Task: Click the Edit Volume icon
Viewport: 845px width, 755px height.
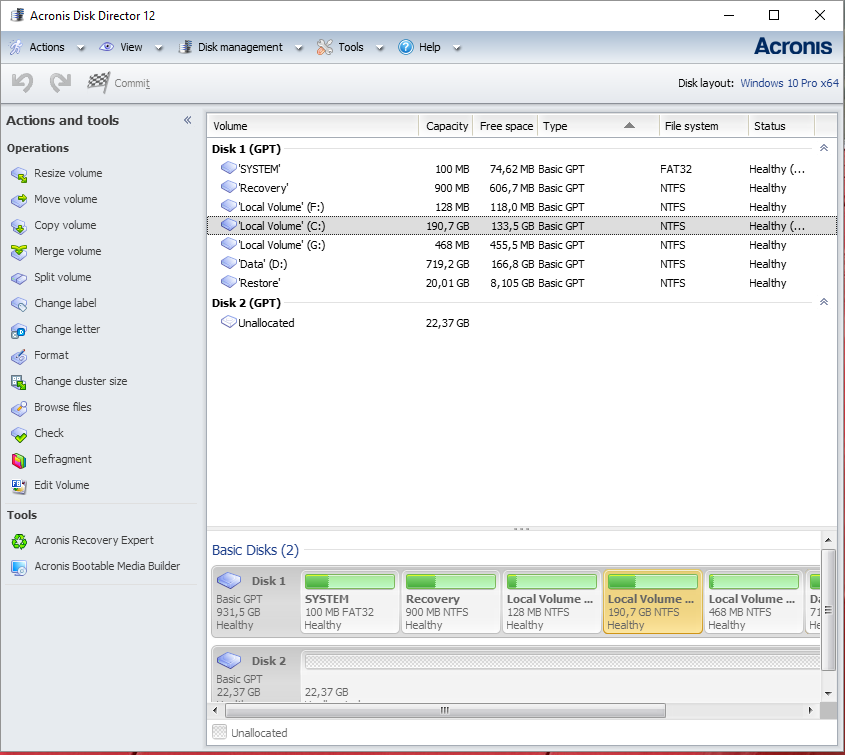Action: (19, 486)
